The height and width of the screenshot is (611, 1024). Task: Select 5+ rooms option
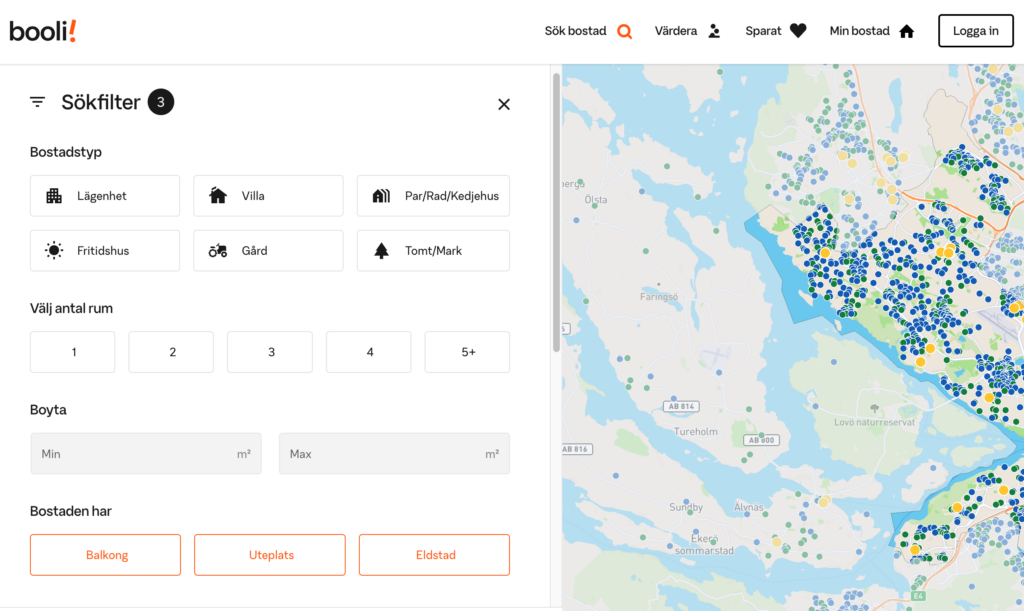tap(467, 352)
